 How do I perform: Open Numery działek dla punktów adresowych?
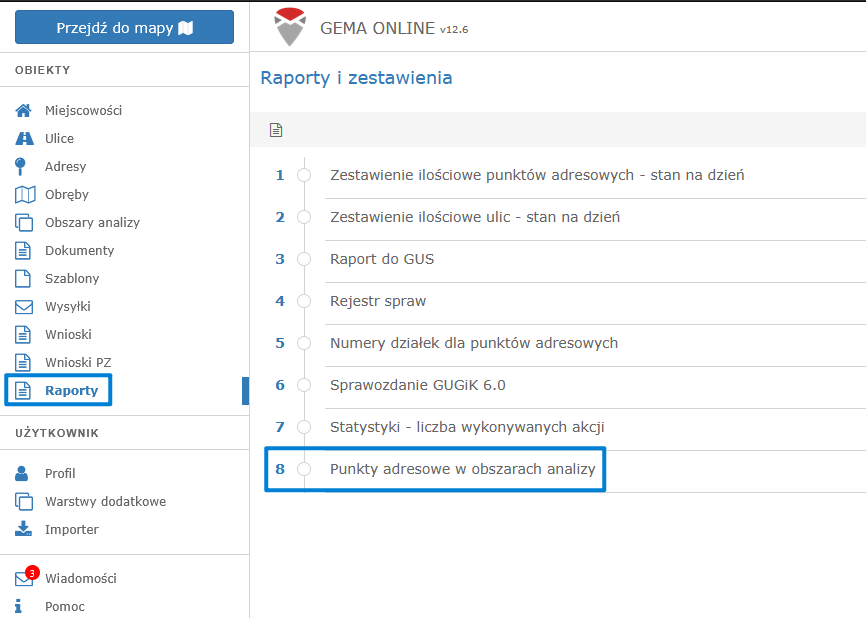pyautogui.click(x=474, y=343)
